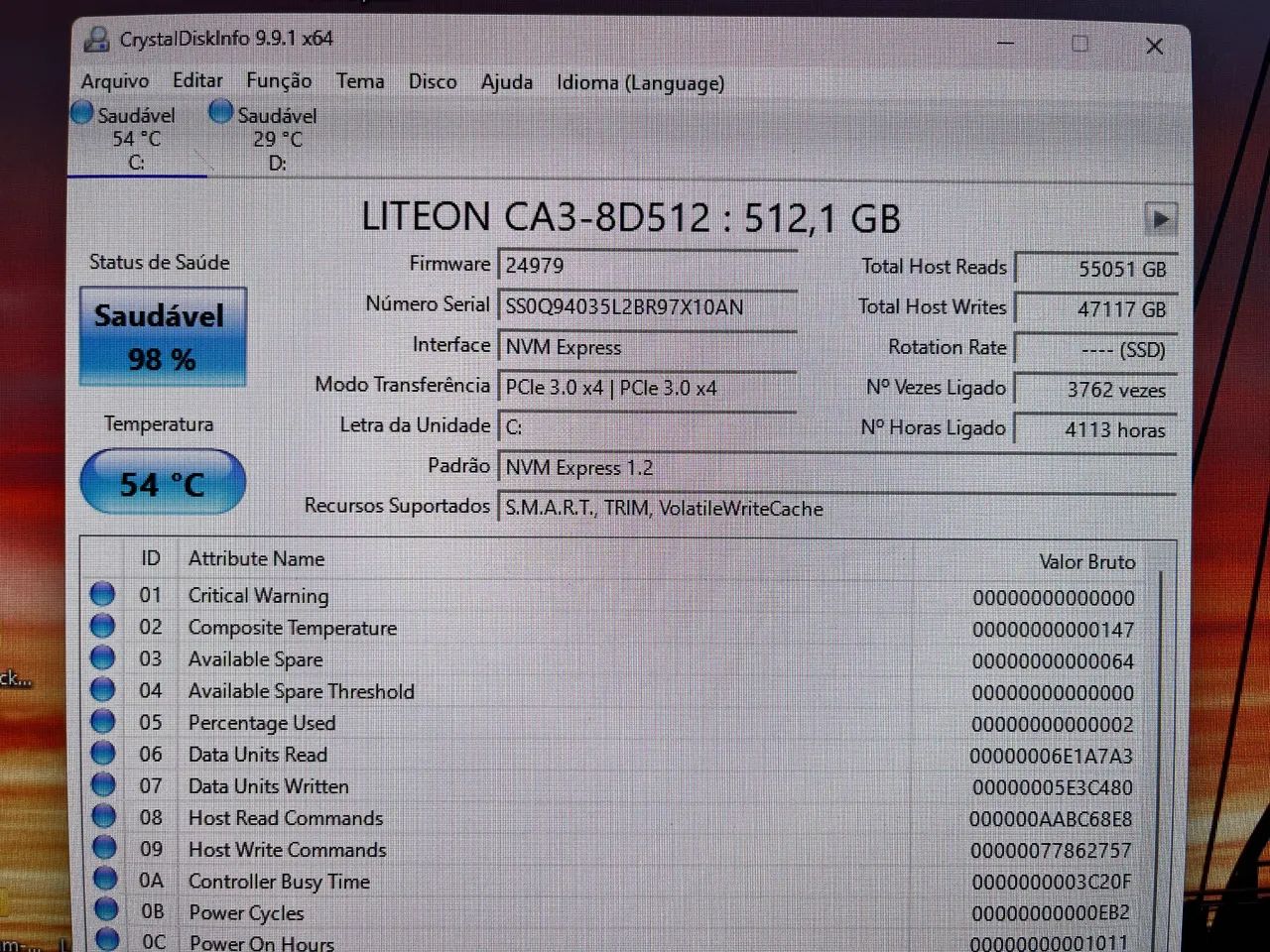Click the Rotation Rate value ---- (SSD)
Screen dimensions: 1270x952
point(1095,350)
